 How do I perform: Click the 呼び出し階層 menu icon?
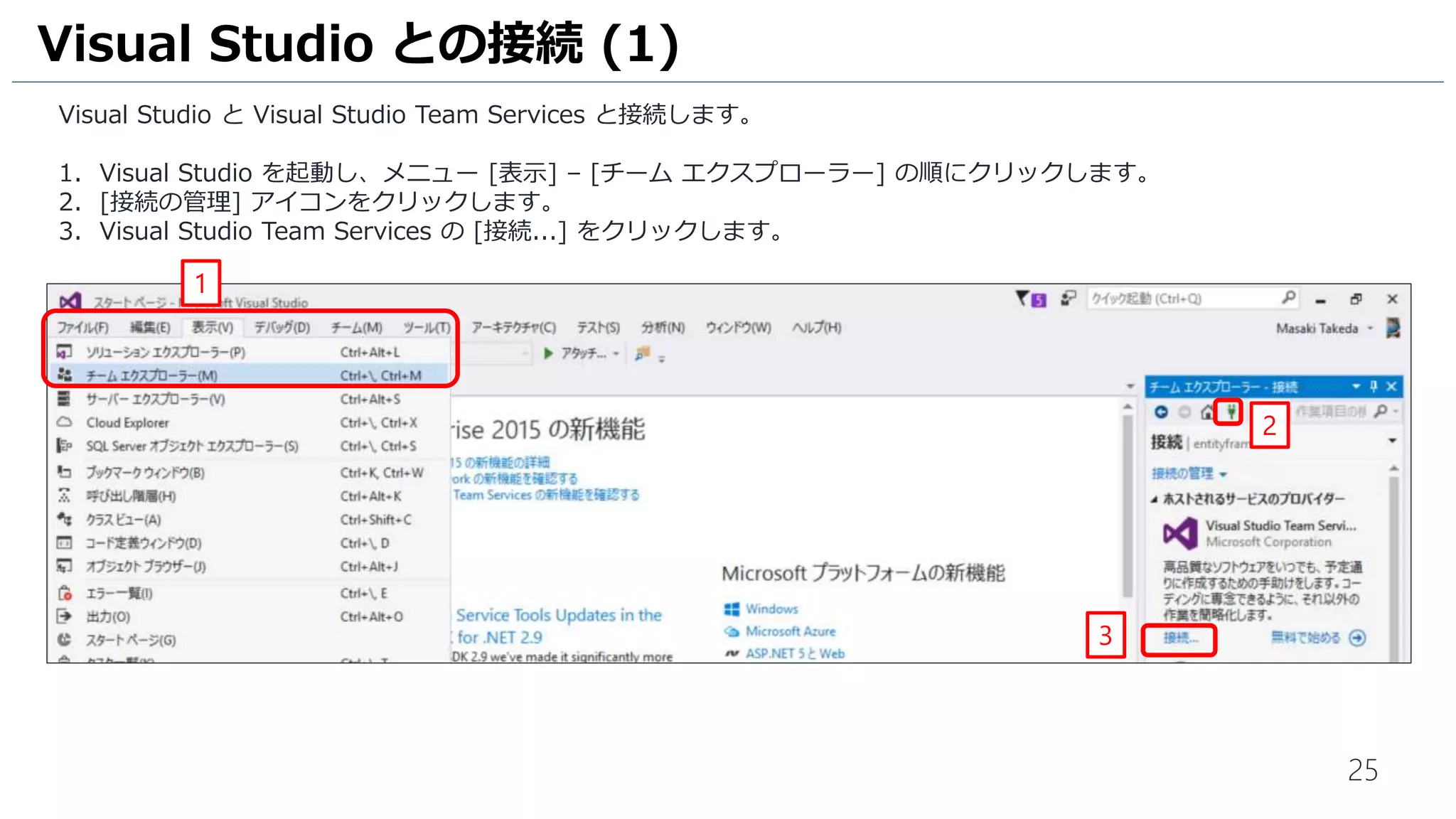point(64,496)
